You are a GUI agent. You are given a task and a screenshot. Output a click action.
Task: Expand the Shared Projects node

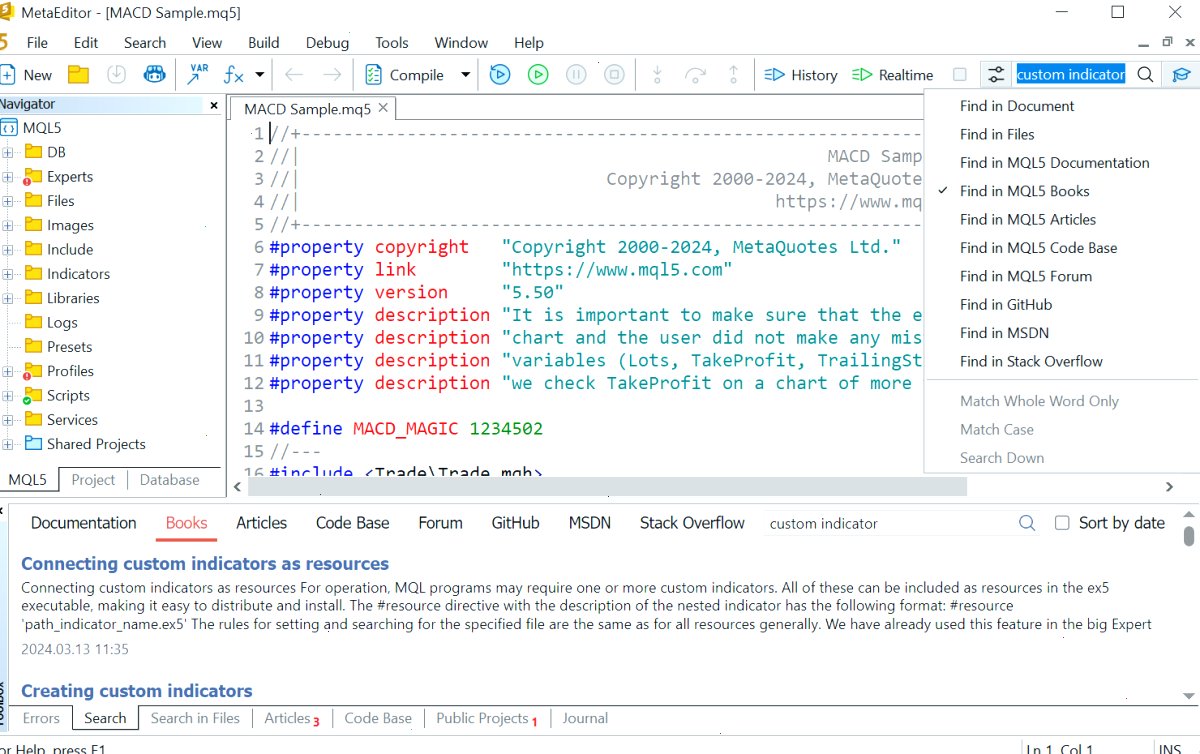coord(8,444)
